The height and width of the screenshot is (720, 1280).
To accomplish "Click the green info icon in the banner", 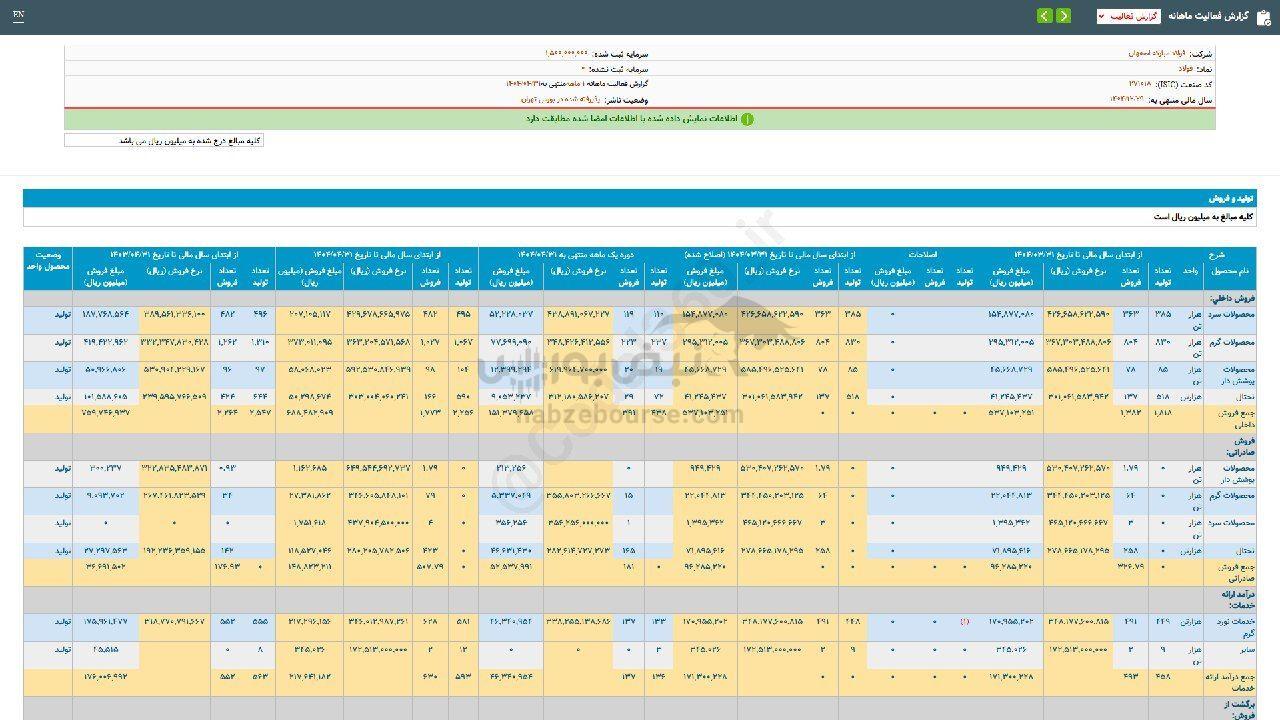I will [747, 119].
